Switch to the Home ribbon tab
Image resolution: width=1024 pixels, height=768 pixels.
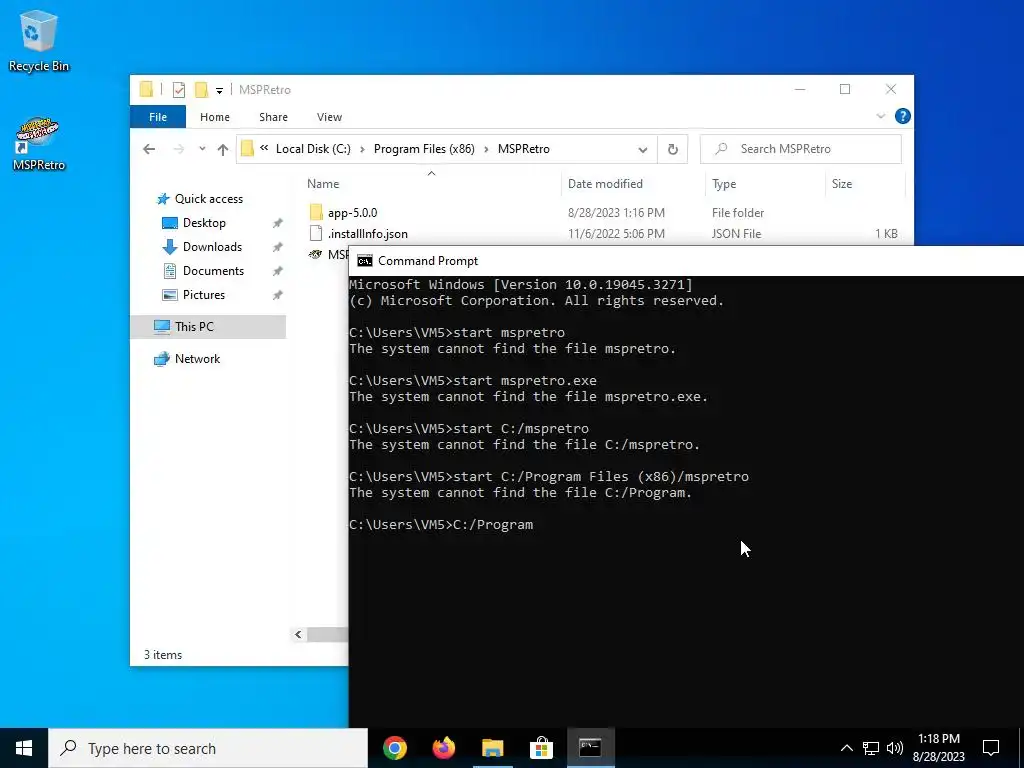tap(215, 117)
